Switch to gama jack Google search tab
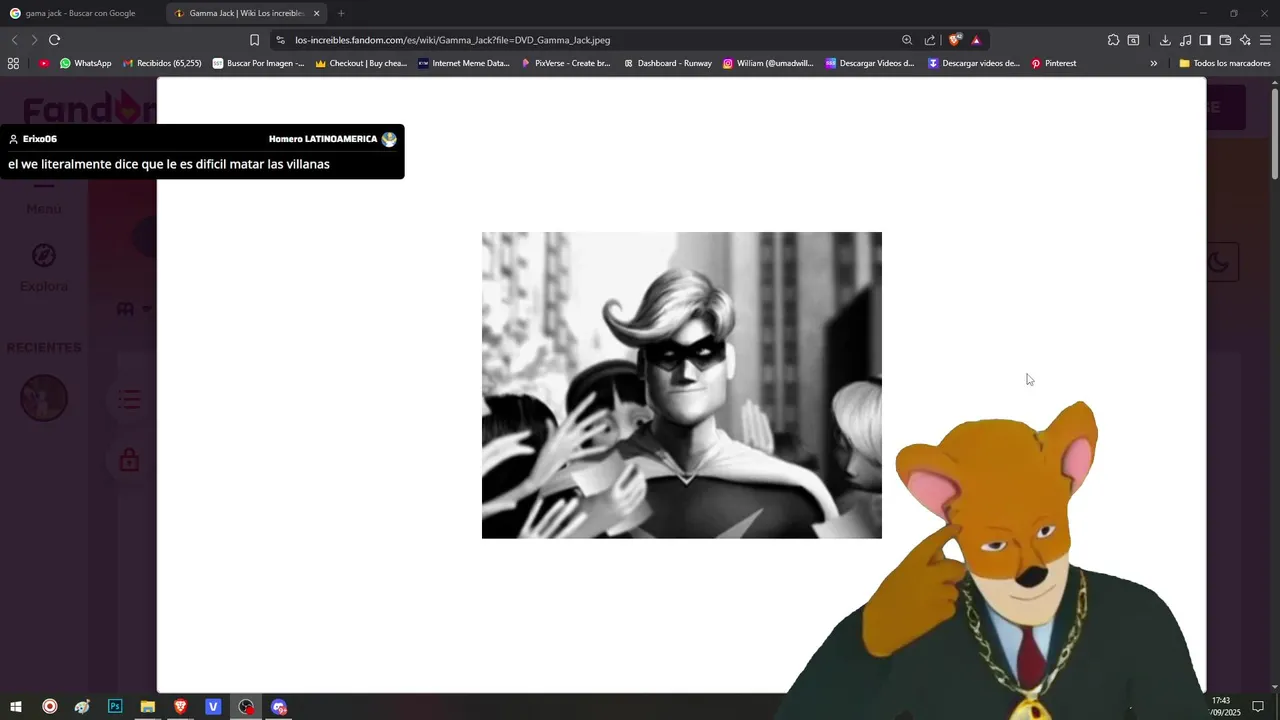The width and height of the screenshot is (1280, 720). point(80,13)
